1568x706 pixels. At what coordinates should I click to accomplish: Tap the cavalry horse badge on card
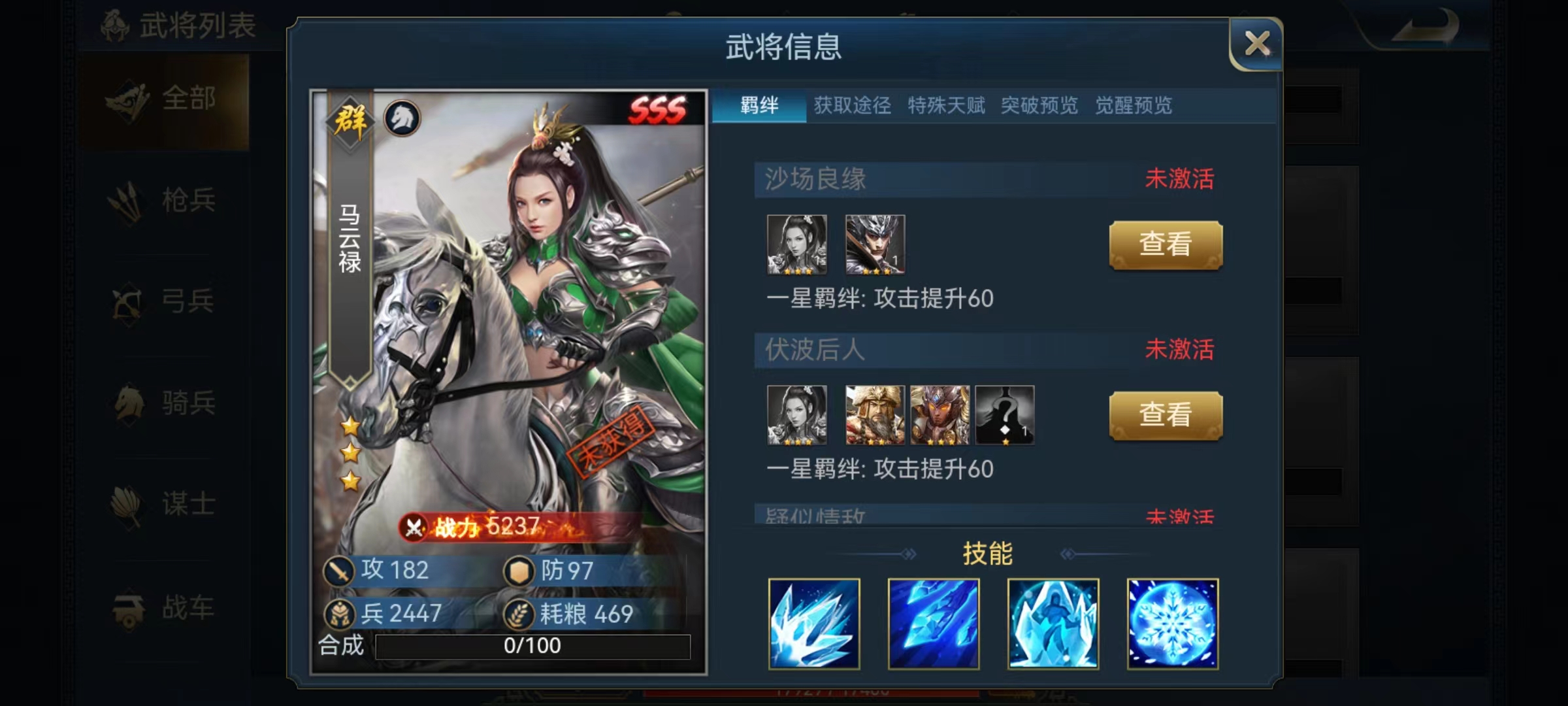(402, 118)
